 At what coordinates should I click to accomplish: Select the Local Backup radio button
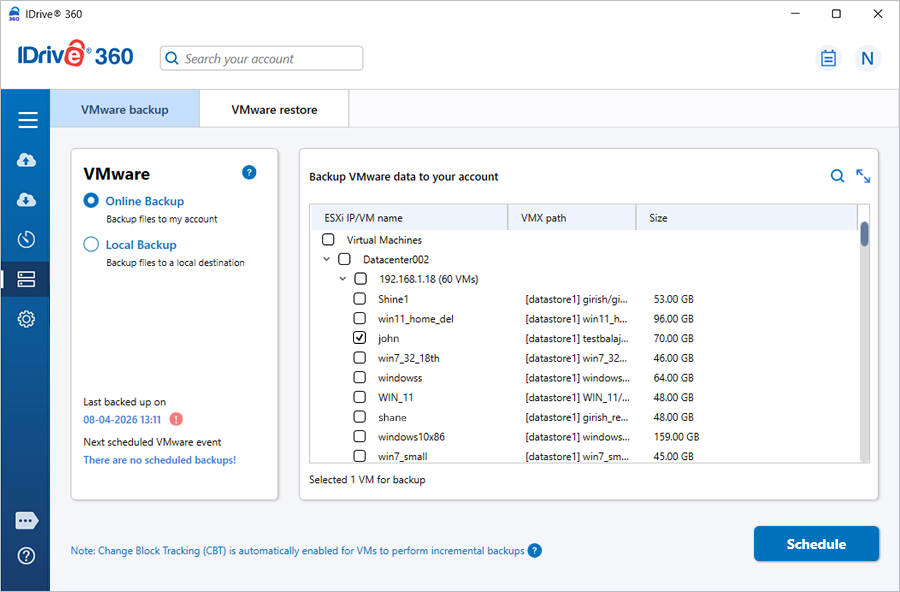pos(91,244)
